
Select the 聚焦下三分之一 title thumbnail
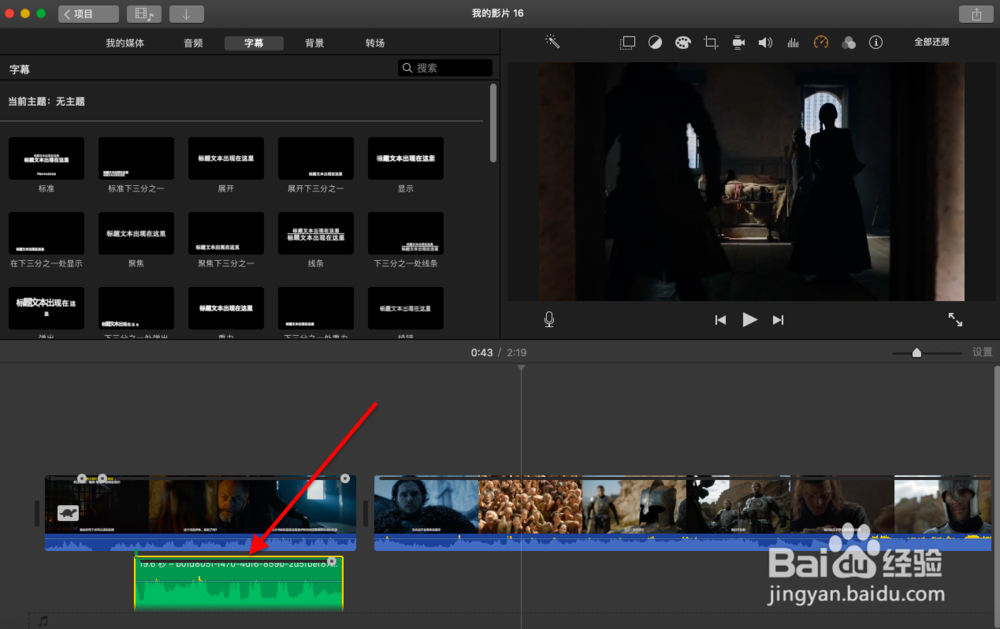(x=226, y=233)
